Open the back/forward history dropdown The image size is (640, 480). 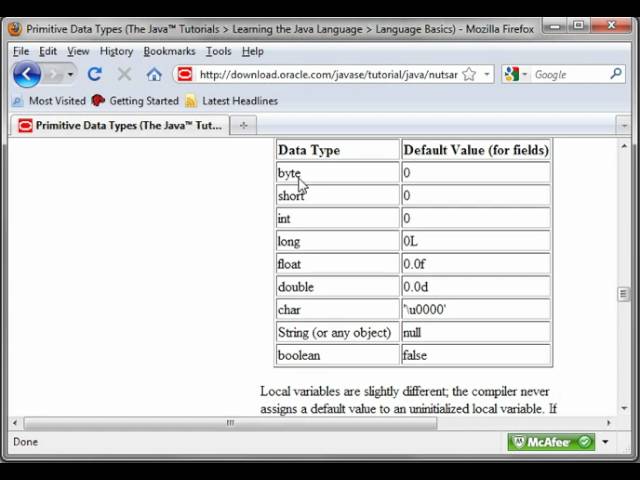71,74
